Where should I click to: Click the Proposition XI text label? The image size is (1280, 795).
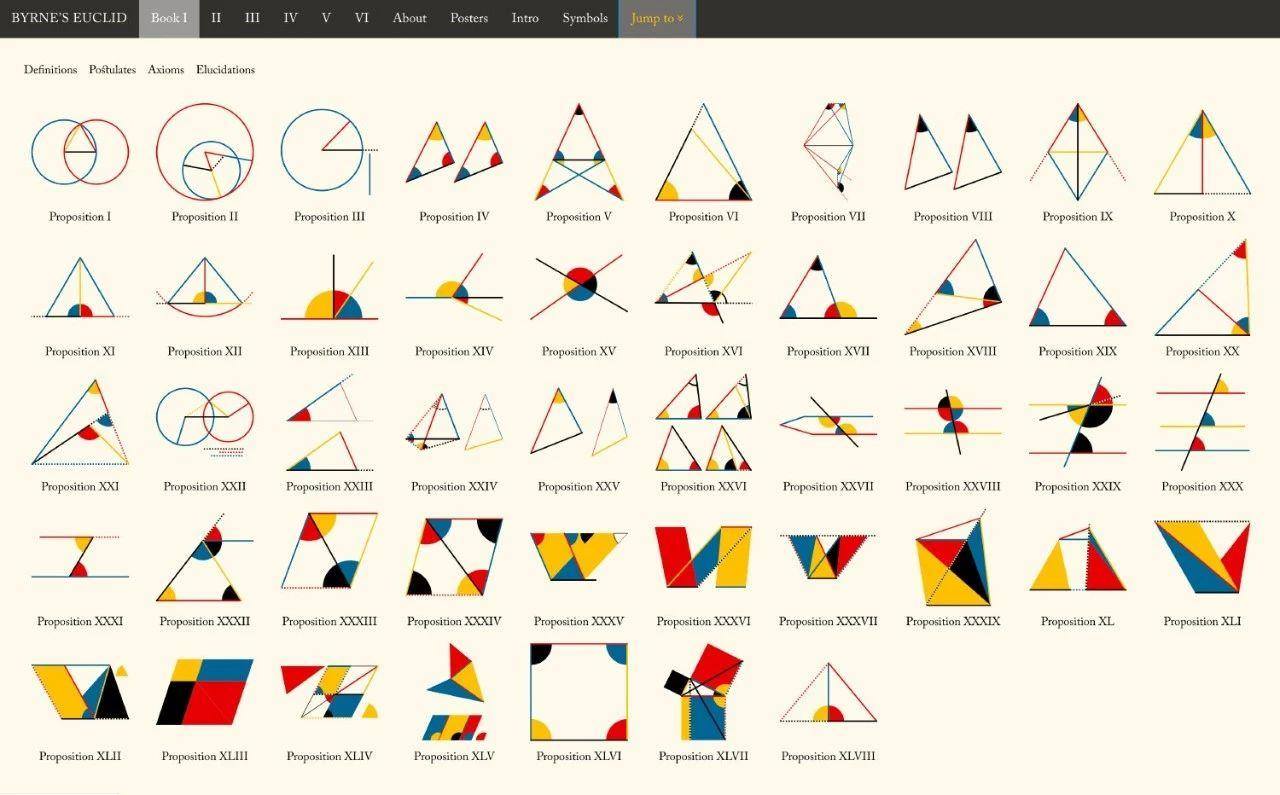pyautogui.click(x=80, y=352)
